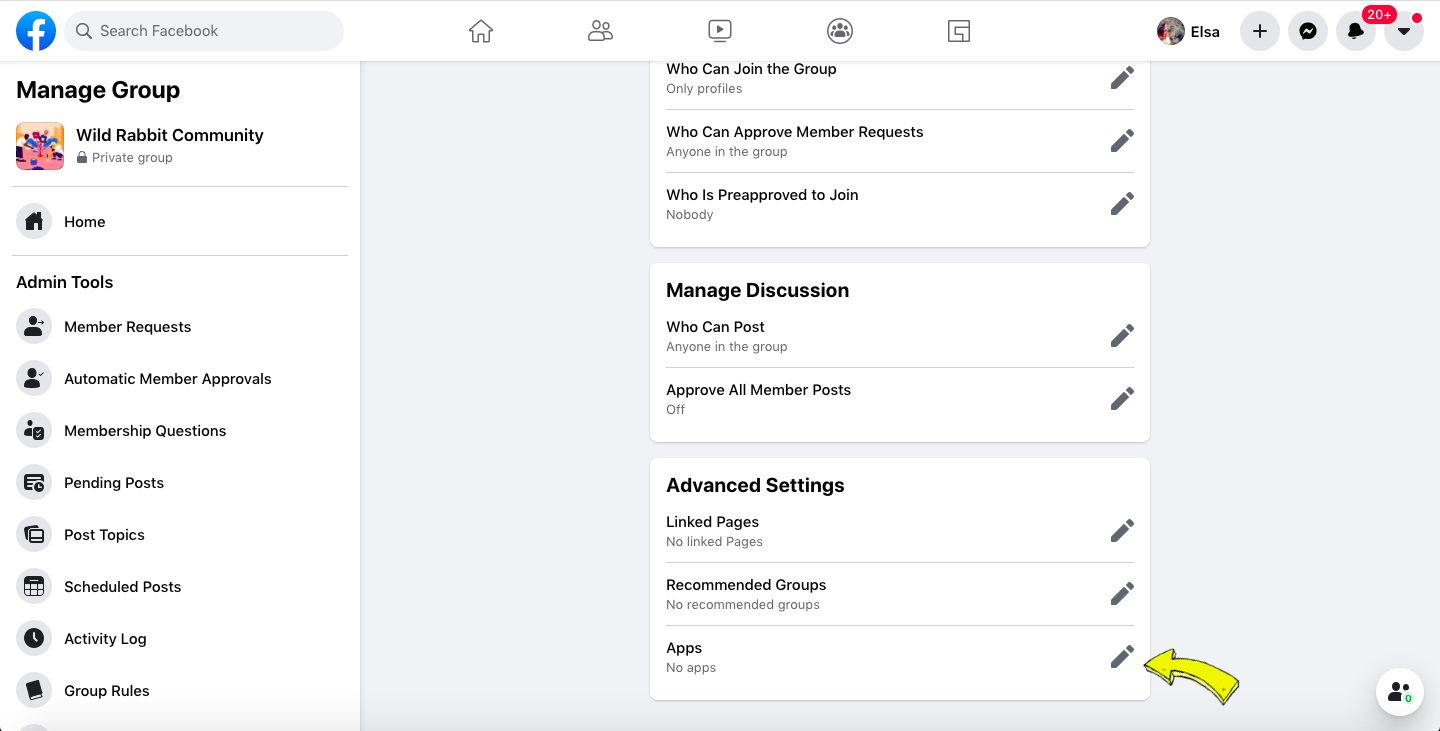
Task: Edit Who Can Join the Group
Action: click(1122, 78)
